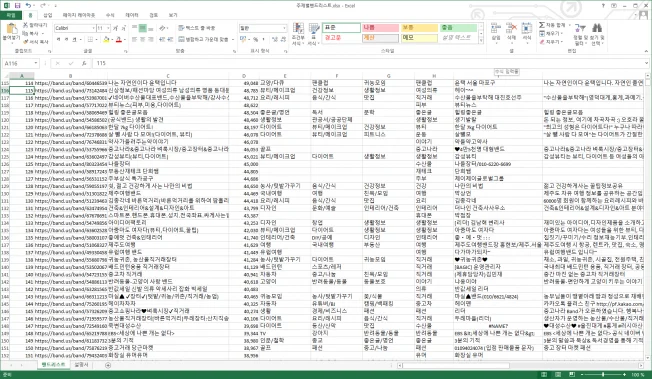The width and height of the screenshot is (652, 379).
Task: Decrease the font size
Action: [124, 28]
